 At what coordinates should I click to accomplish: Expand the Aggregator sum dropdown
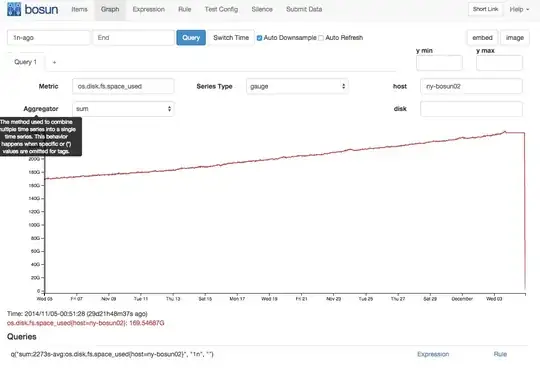tap(123, 109)
